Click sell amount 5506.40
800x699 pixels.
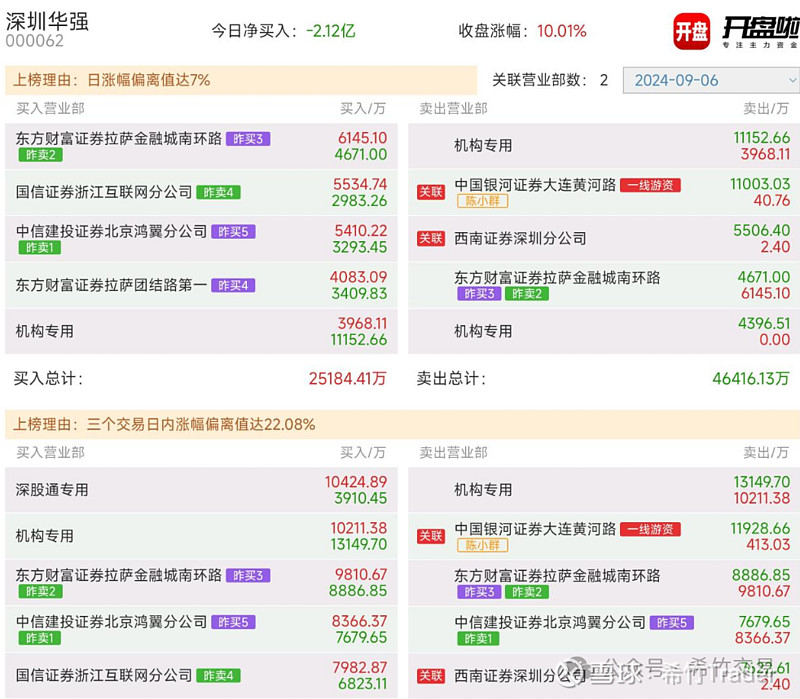[762, 230]
